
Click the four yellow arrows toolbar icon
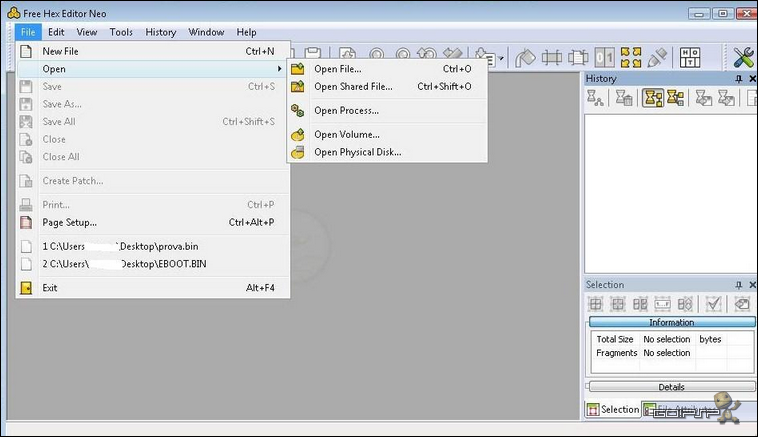pos(631,58)
